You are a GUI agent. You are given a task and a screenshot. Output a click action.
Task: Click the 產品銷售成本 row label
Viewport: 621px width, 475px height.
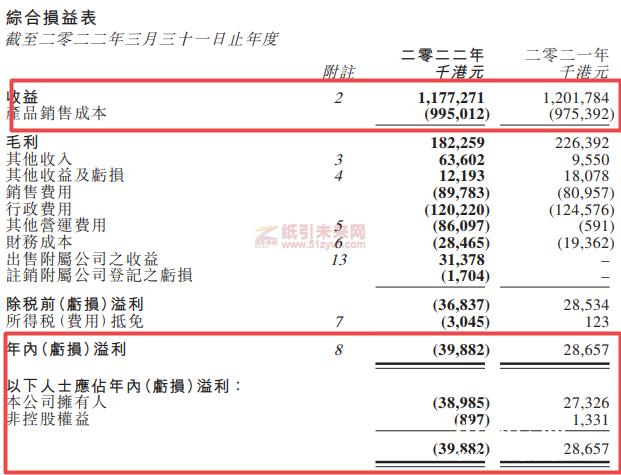57,114
